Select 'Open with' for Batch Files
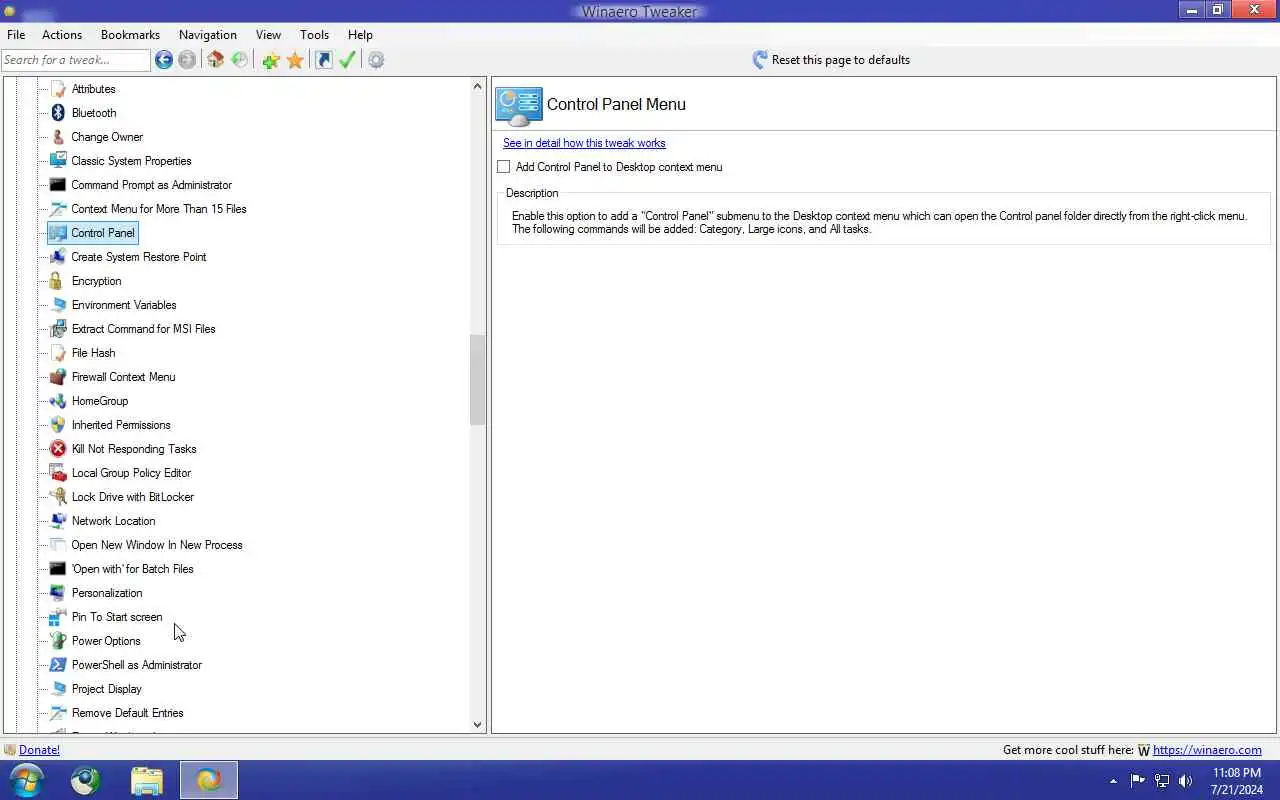The width and height of the screenshot is (1280, 800). pyautogui.click(x=132, y=569)
